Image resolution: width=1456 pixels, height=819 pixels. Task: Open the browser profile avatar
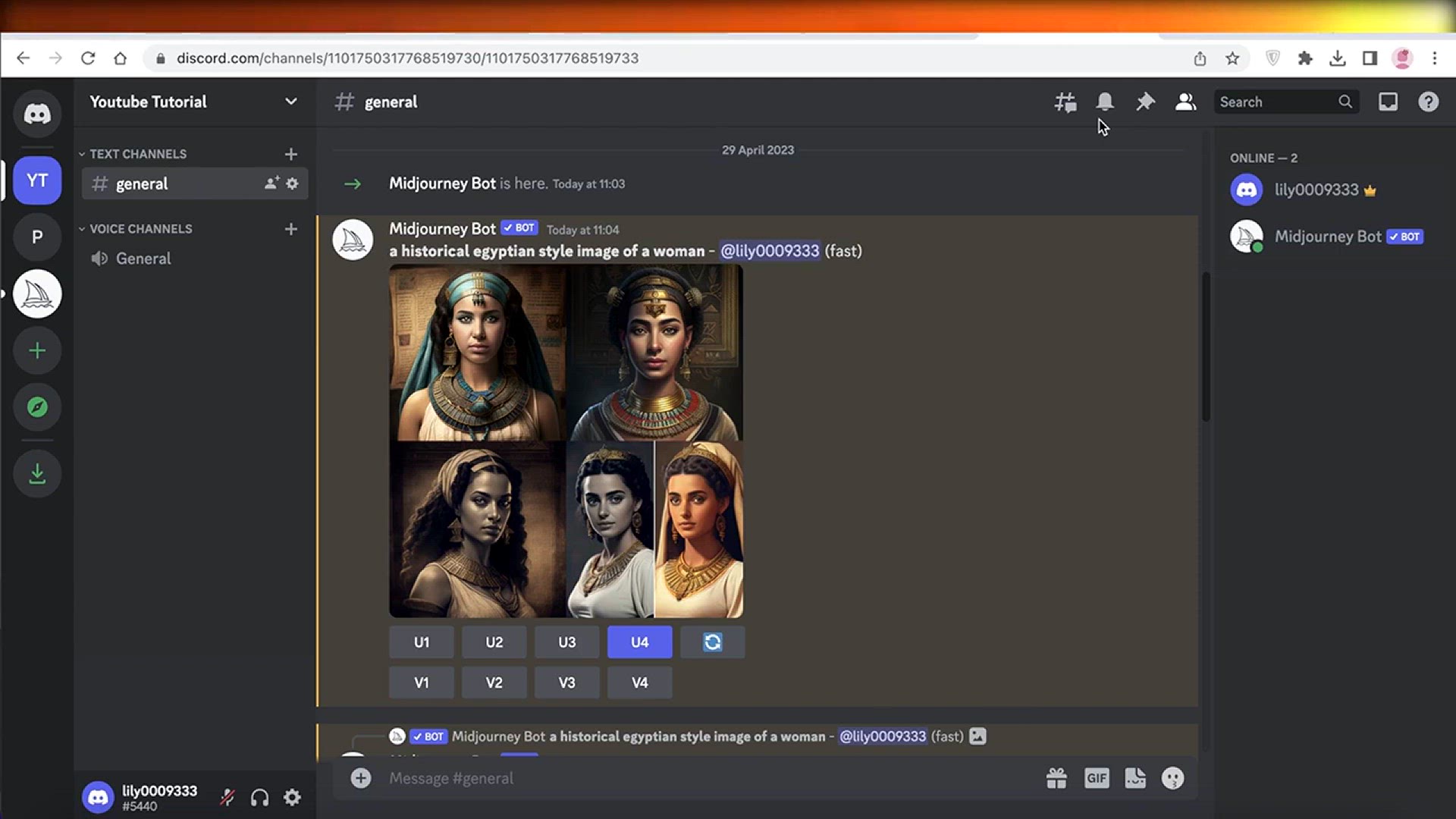coord(1402,58)
